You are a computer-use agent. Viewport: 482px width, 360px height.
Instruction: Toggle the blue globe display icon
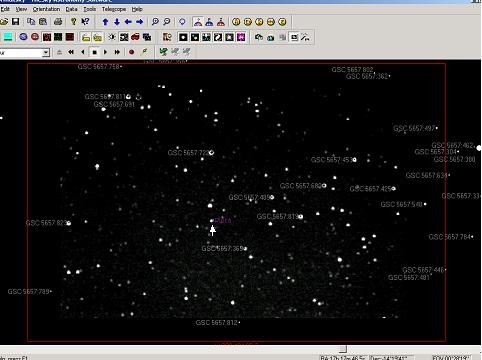[23, 37]
